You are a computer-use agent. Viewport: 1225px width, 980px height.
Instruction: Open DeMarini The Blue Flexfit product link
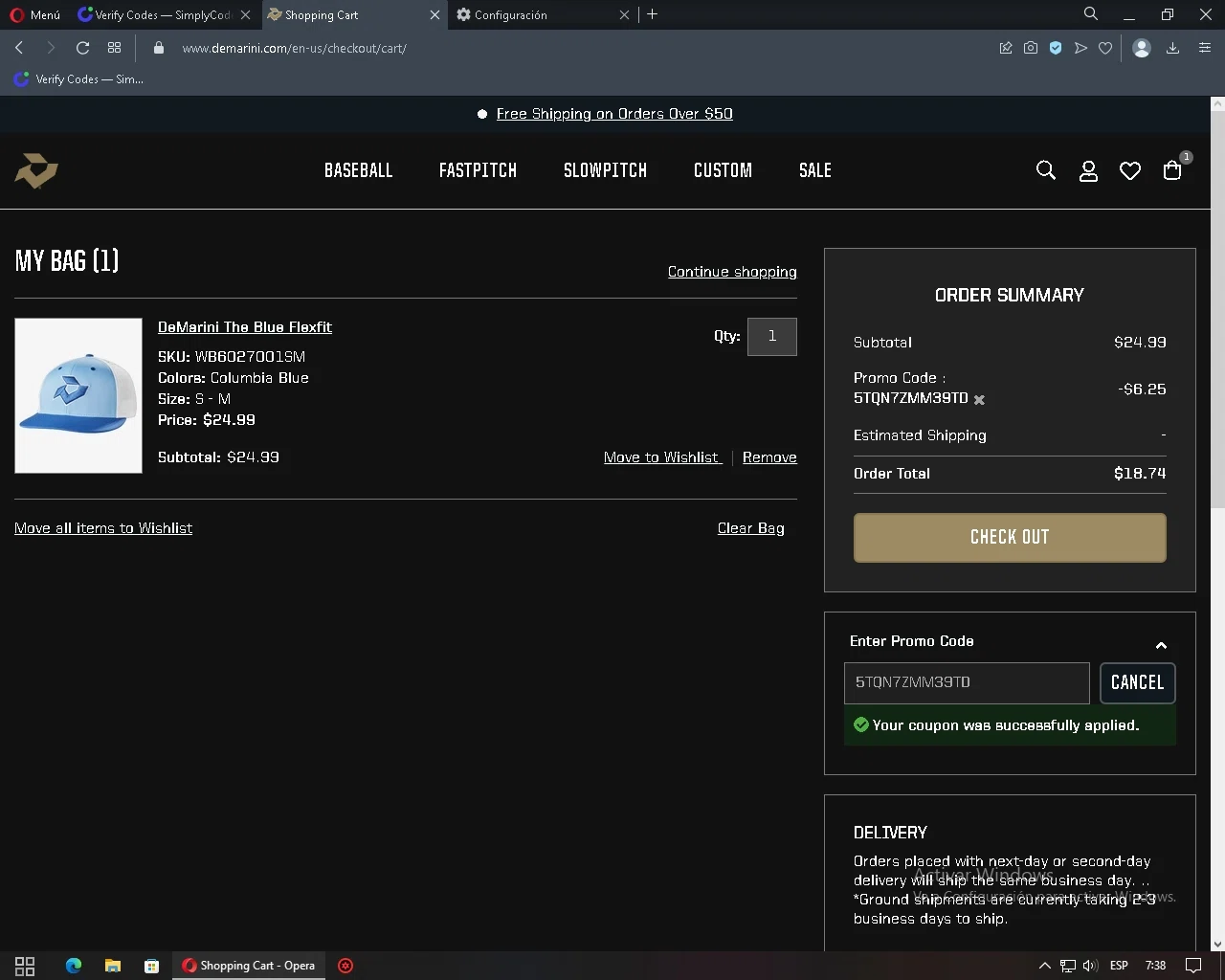pos(245,327)
